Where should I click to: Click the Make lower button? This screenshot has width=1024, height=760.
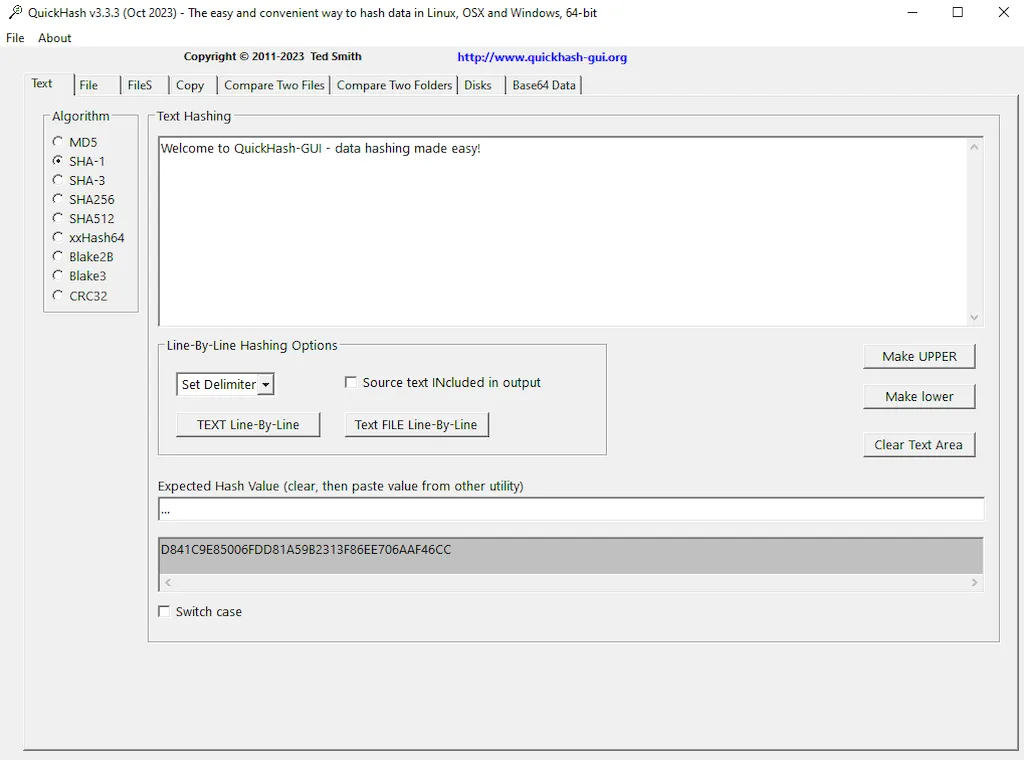[920, 396]
